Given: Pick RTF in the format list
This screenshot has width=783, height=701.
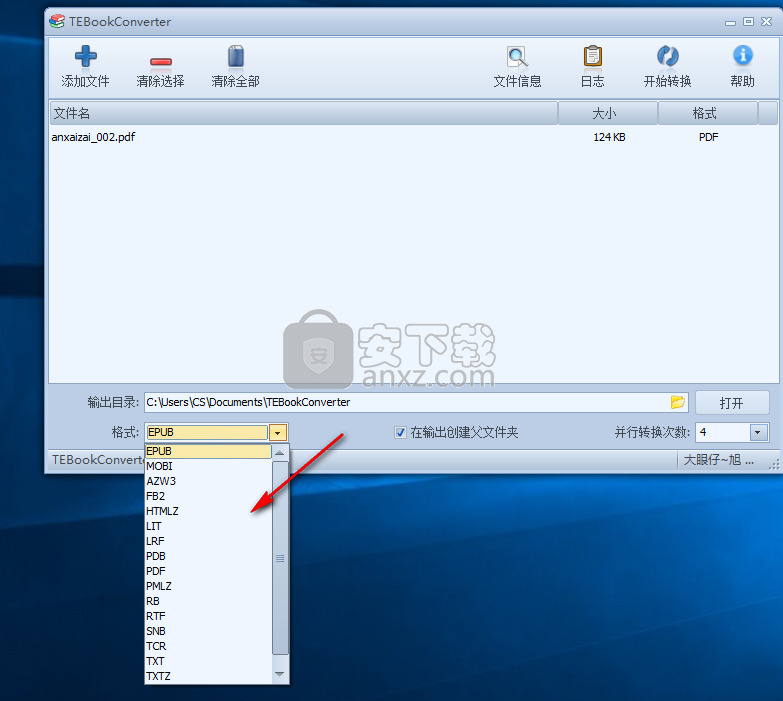Looking at the screenshot, I should [x=208, y=616].
